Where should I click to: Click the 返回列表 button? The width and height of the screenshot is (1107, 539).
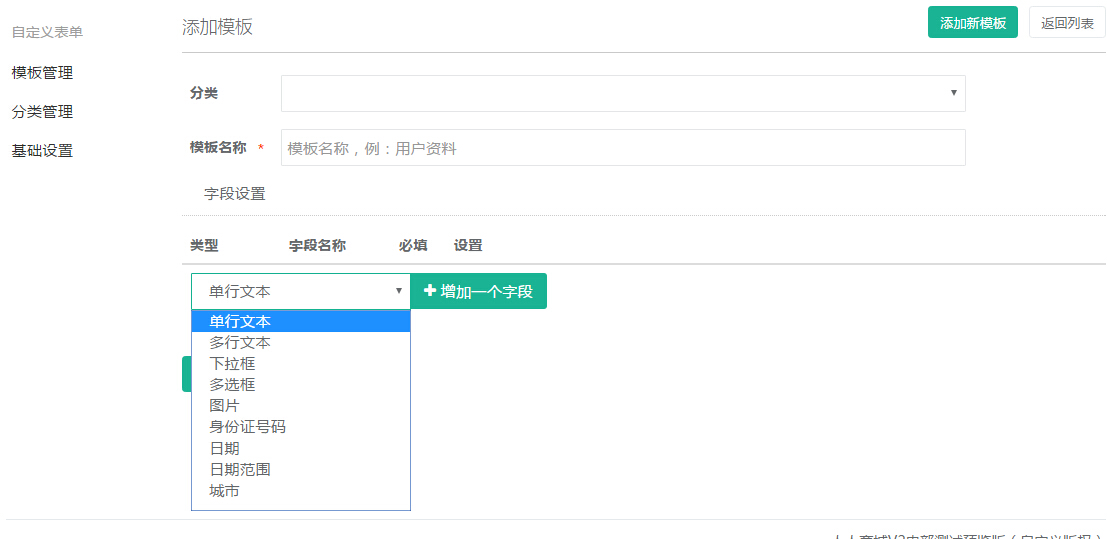point(1066,23)
